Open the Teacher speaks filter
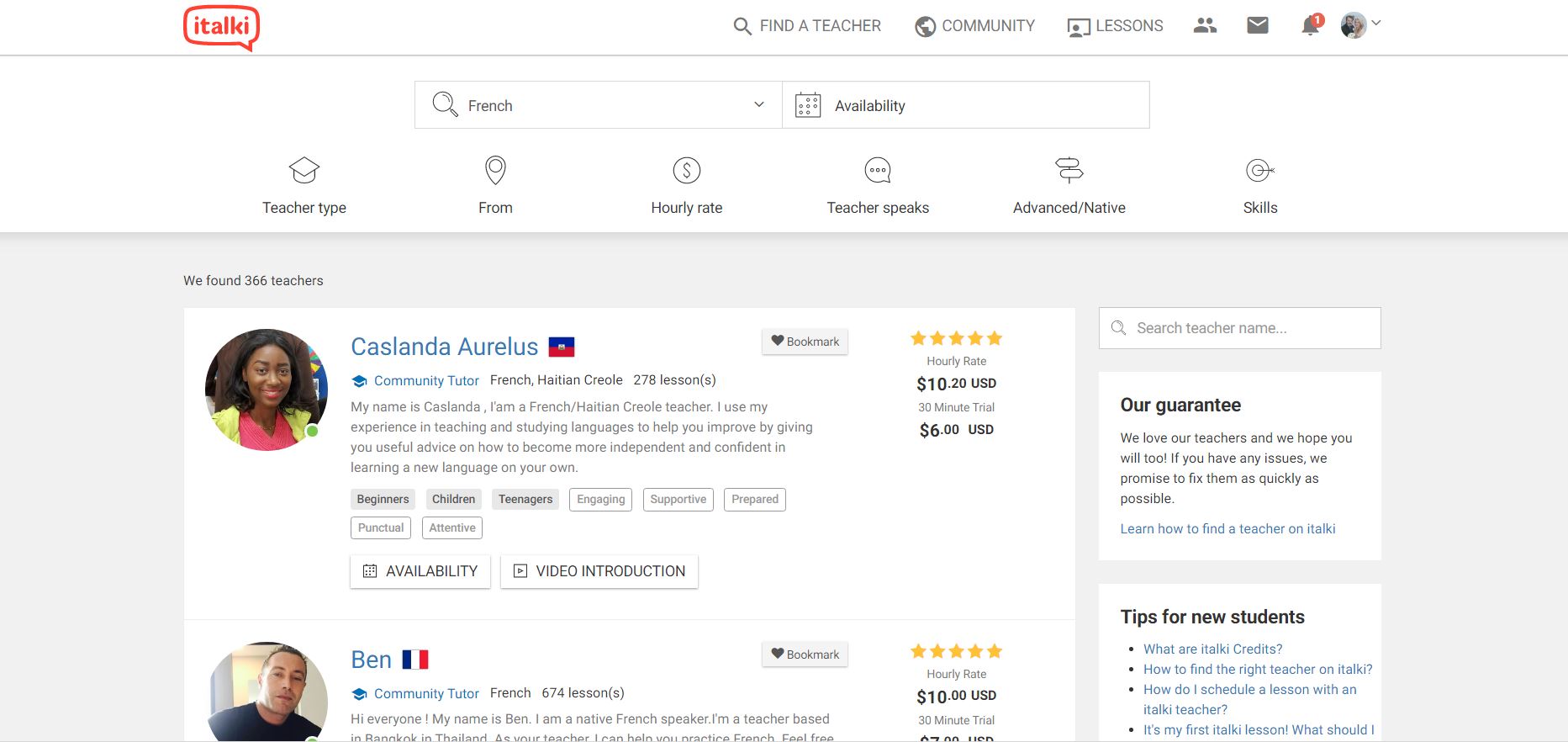Image resolution: width=1568 pixels, height=742 pixels. [878, 186]
